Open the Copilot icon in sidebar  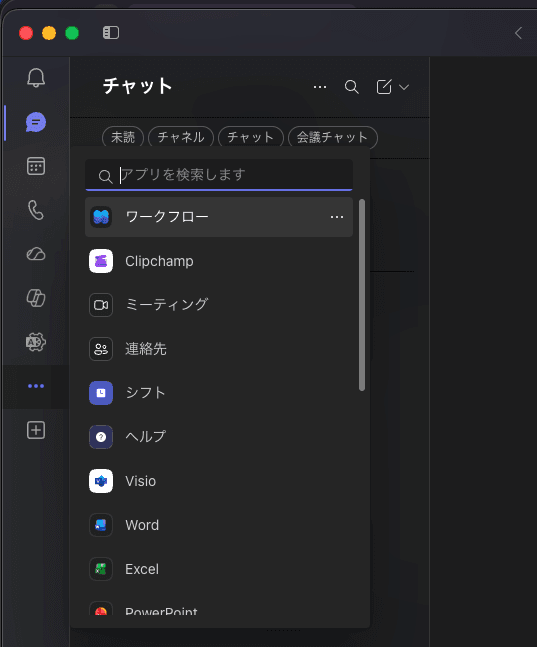[x=36, y=298]
